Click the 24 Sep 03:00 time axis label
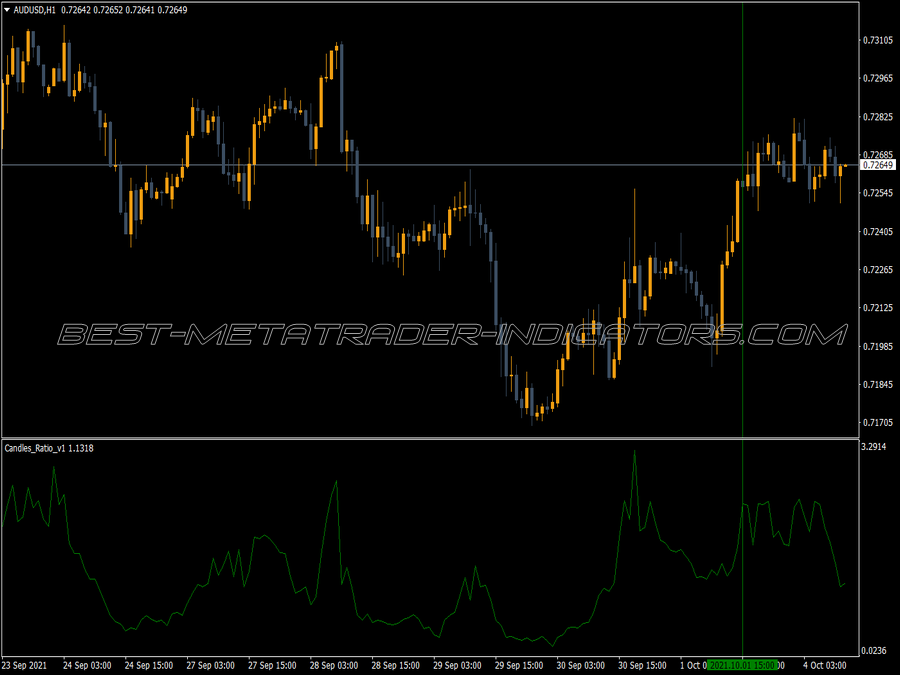 [x=87, y=665]
